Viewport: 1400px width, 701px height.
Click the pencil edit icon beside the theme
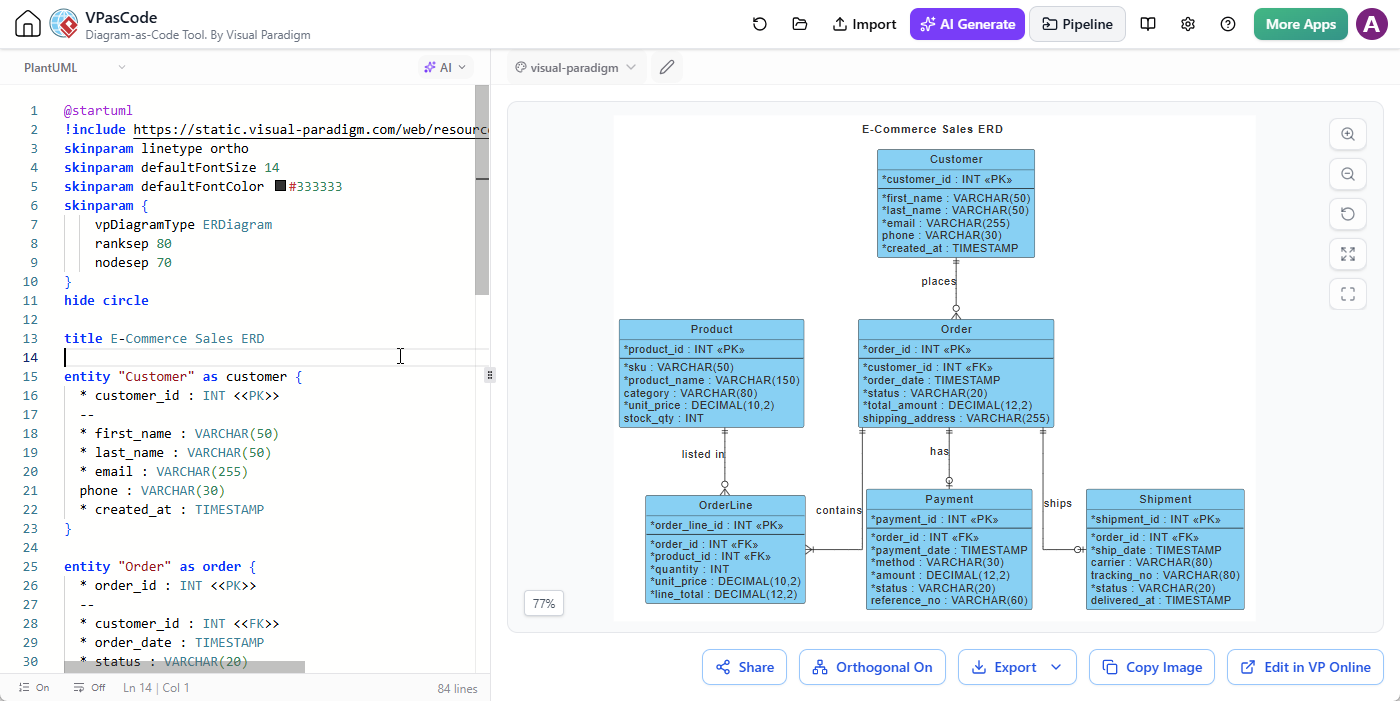(667, 68)
